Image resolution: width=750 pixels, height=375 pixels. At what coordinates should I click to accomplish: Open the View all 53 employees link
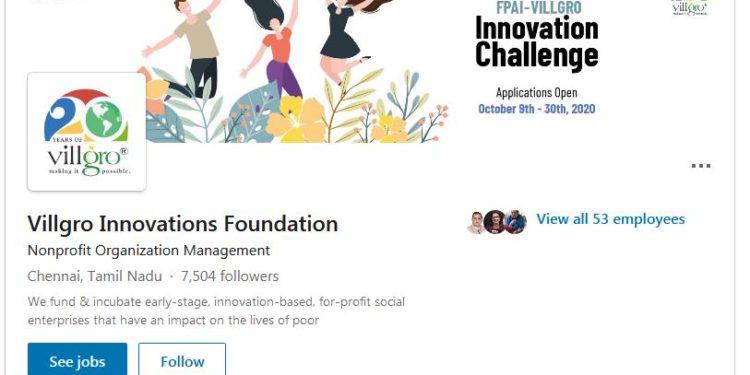(610, 220)
